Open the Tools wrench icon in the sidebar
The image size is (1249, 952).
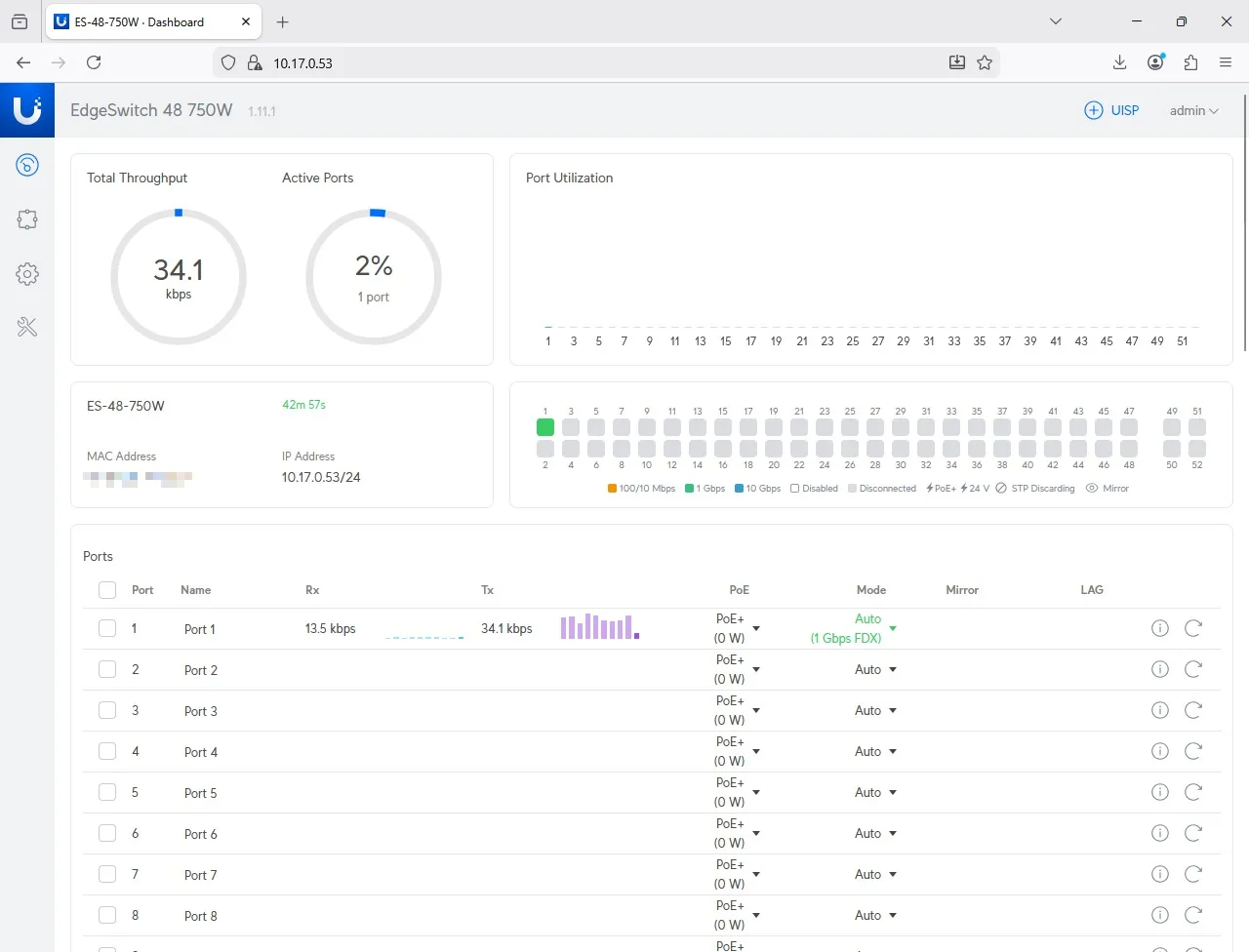27,328
